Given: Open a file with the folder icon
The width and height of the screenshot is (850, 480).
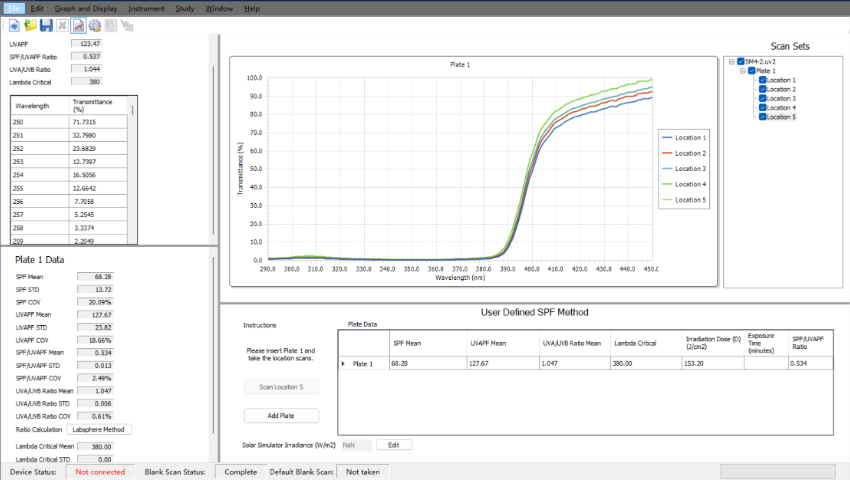Looking at the screenshot, I should click(x=30, y=25).
